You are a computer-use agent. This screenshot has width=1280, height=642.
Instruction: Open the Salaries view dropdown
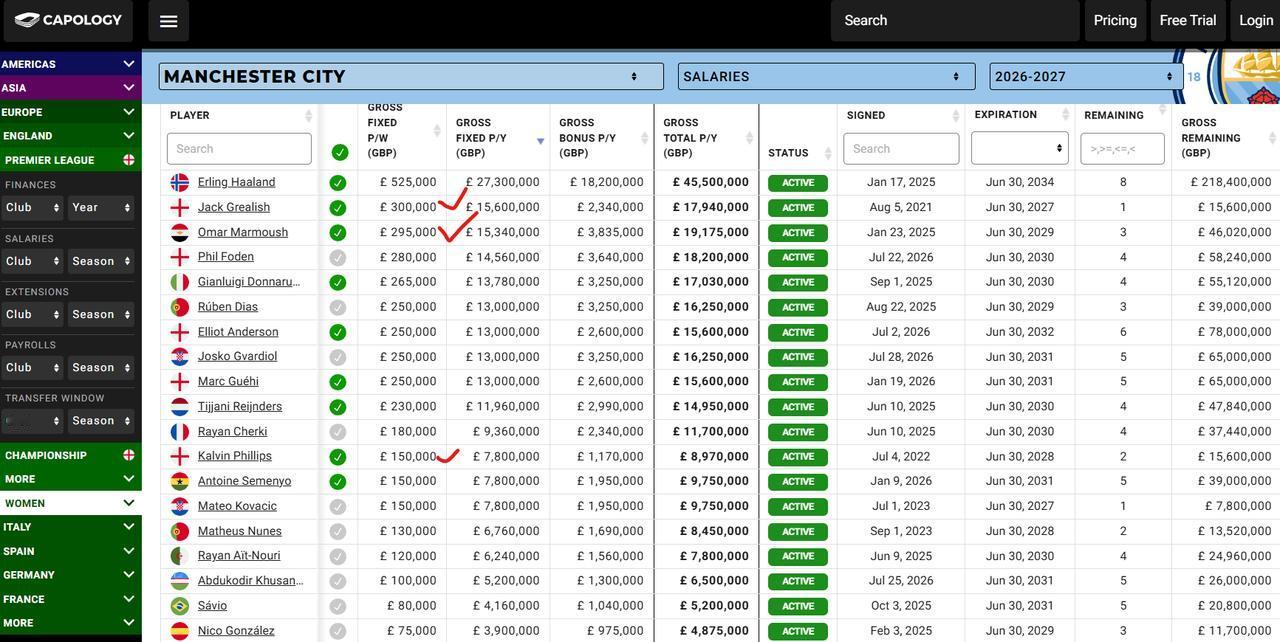[x=826, y=77]
